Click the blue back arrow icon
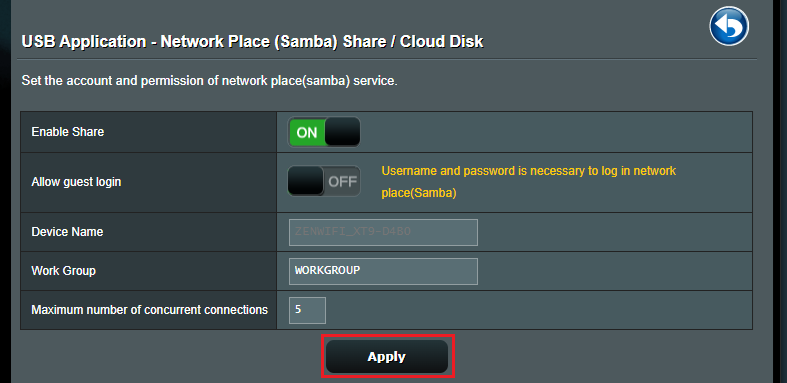This screenshot has height=383, width=787. coord(729,26)
